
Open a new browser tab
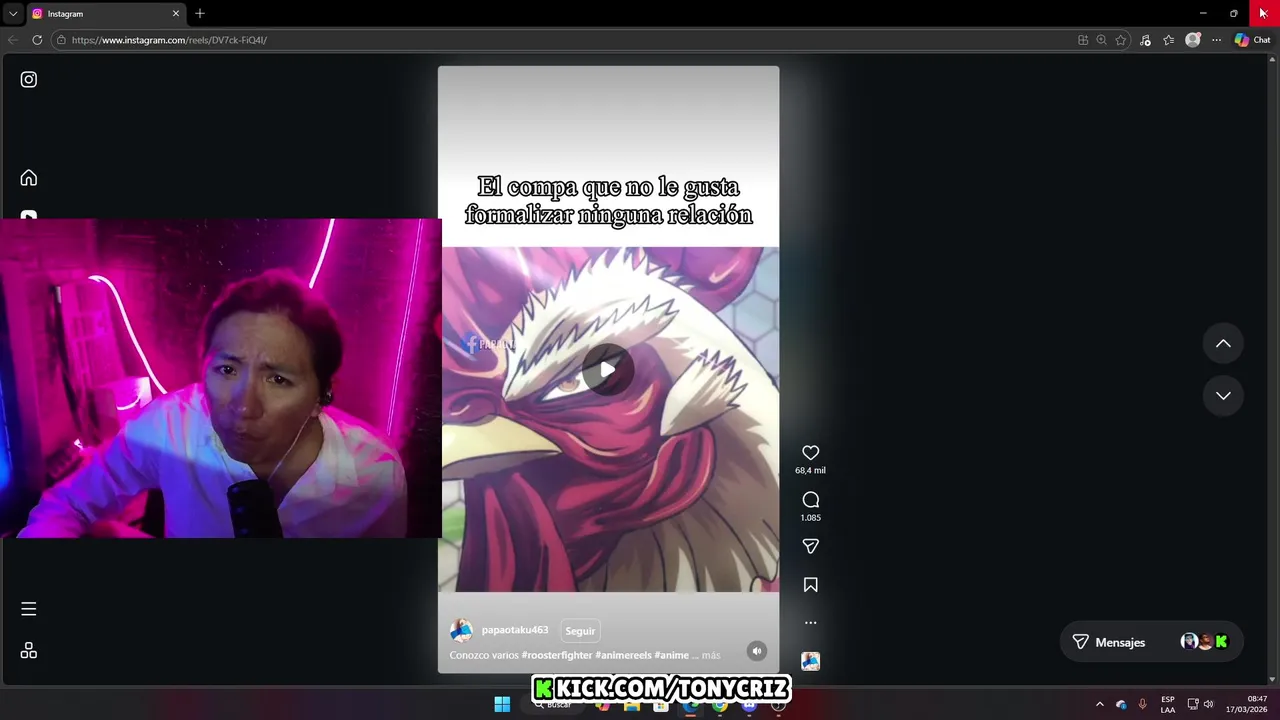(200, 13)
